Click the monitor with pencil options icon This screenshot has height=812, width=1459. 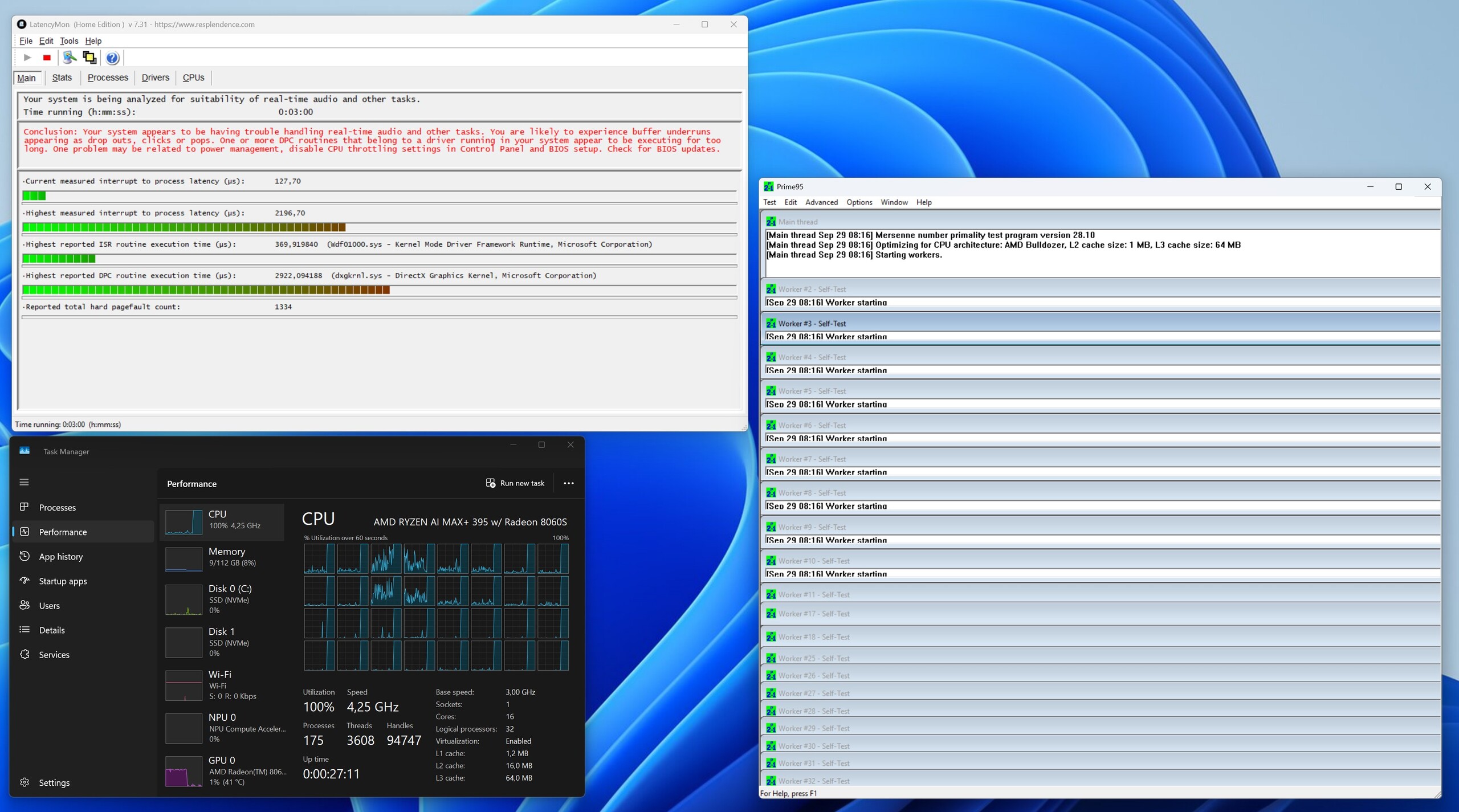[x=70, y=58]
